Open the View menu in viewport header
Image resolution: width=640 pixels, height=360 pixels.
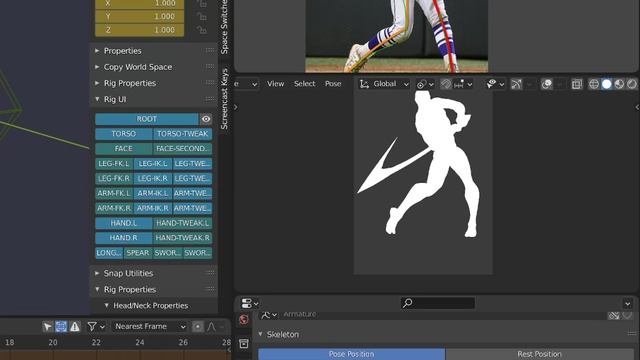pos(276,84)
